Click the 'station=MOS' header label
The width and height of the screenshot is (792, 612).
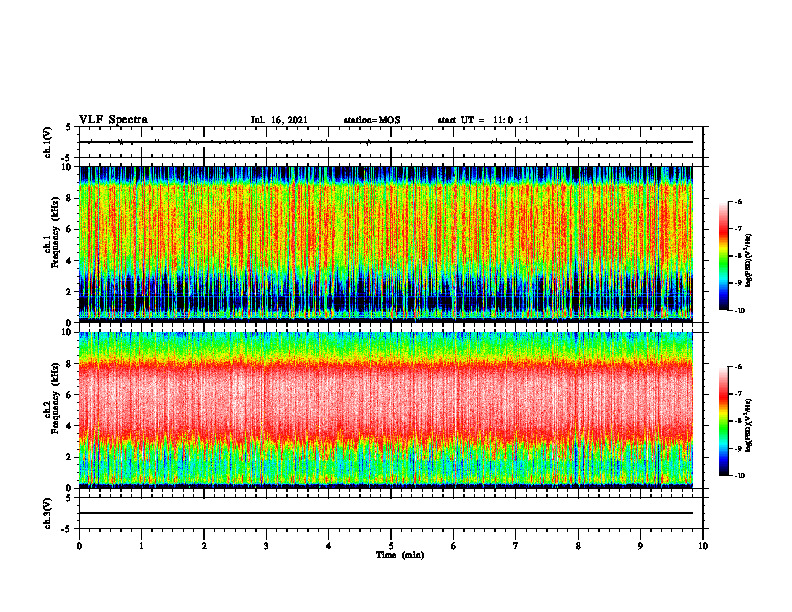[x=372, y=120]
